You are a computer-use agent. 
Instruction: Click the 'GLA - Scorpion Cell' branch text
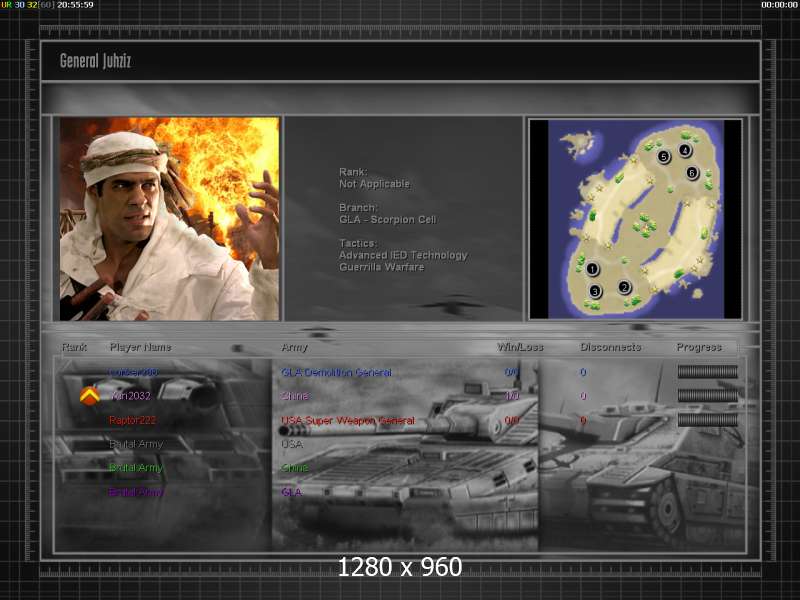[x=388, y=220]
